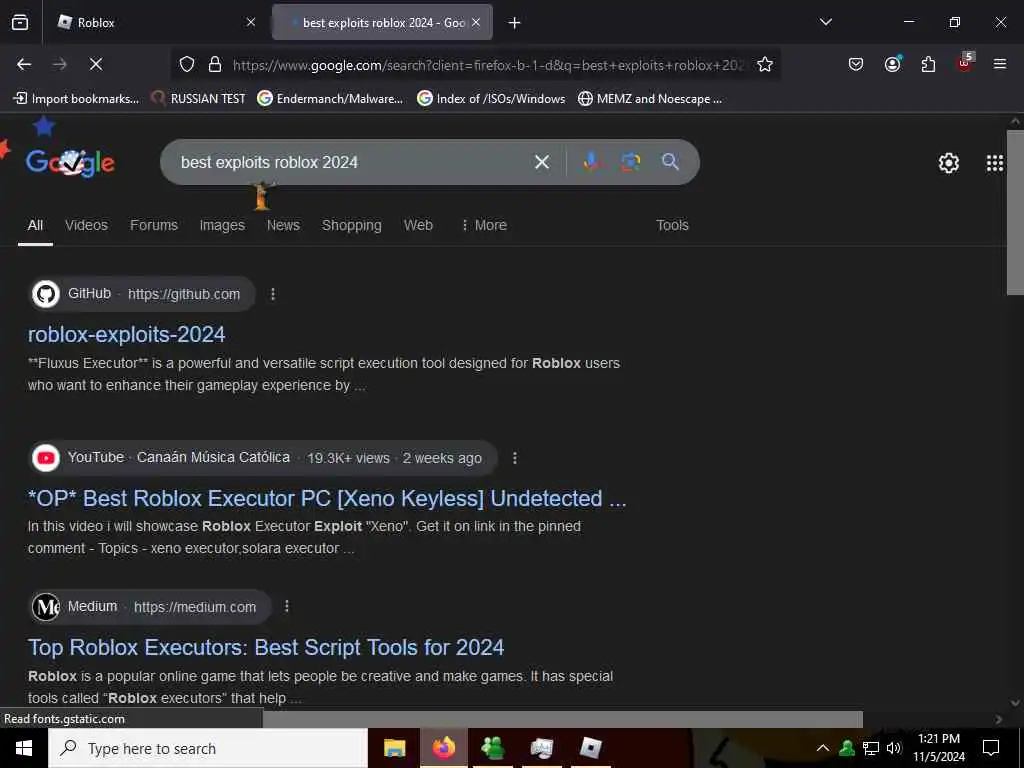The width and height of the screenshot is (1024, 768).
Task: Open the tracking protection shield icon
Action: 187,64
